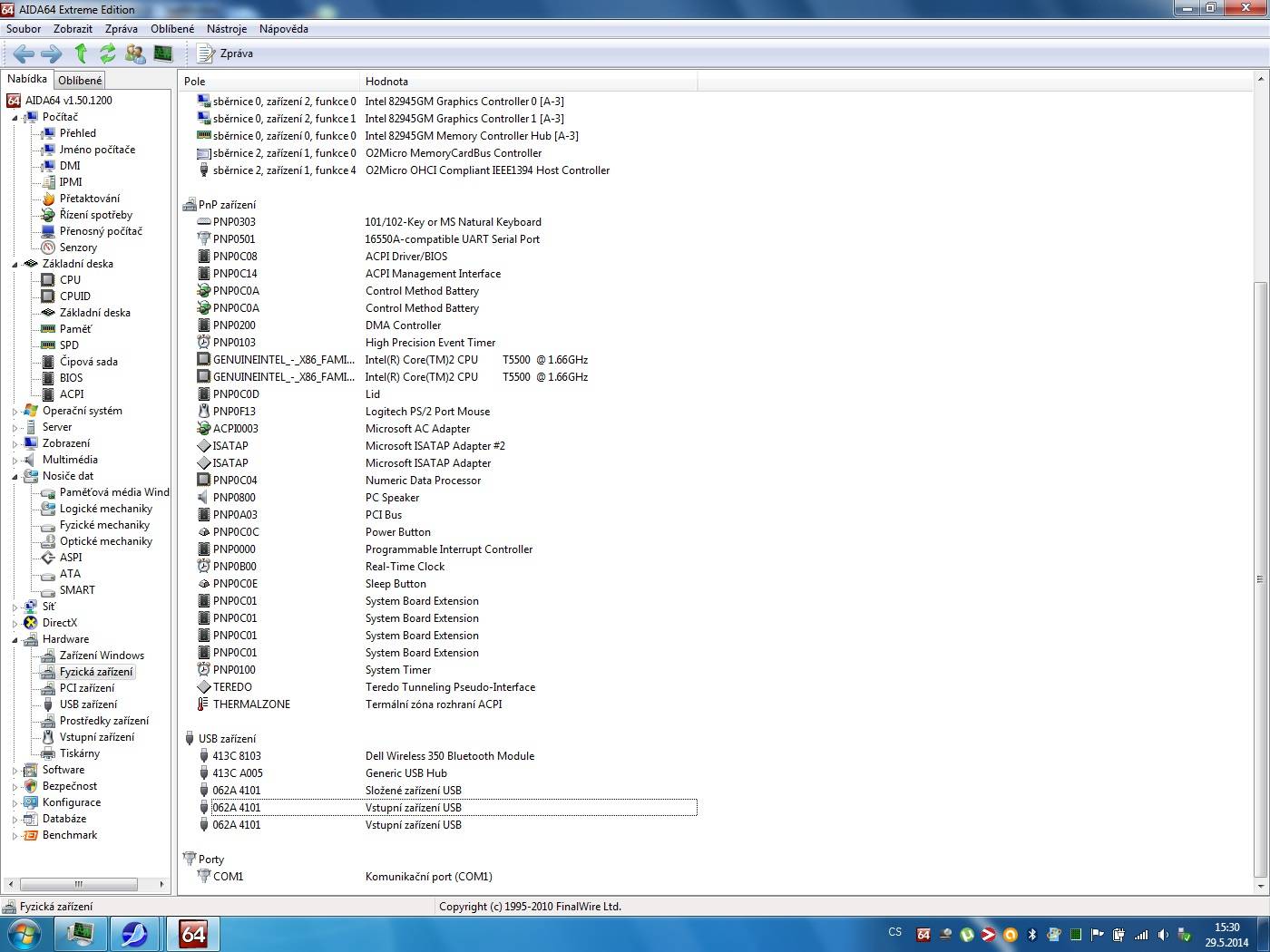Open the Nástroje menu
1270x952 pixels.
227,29
